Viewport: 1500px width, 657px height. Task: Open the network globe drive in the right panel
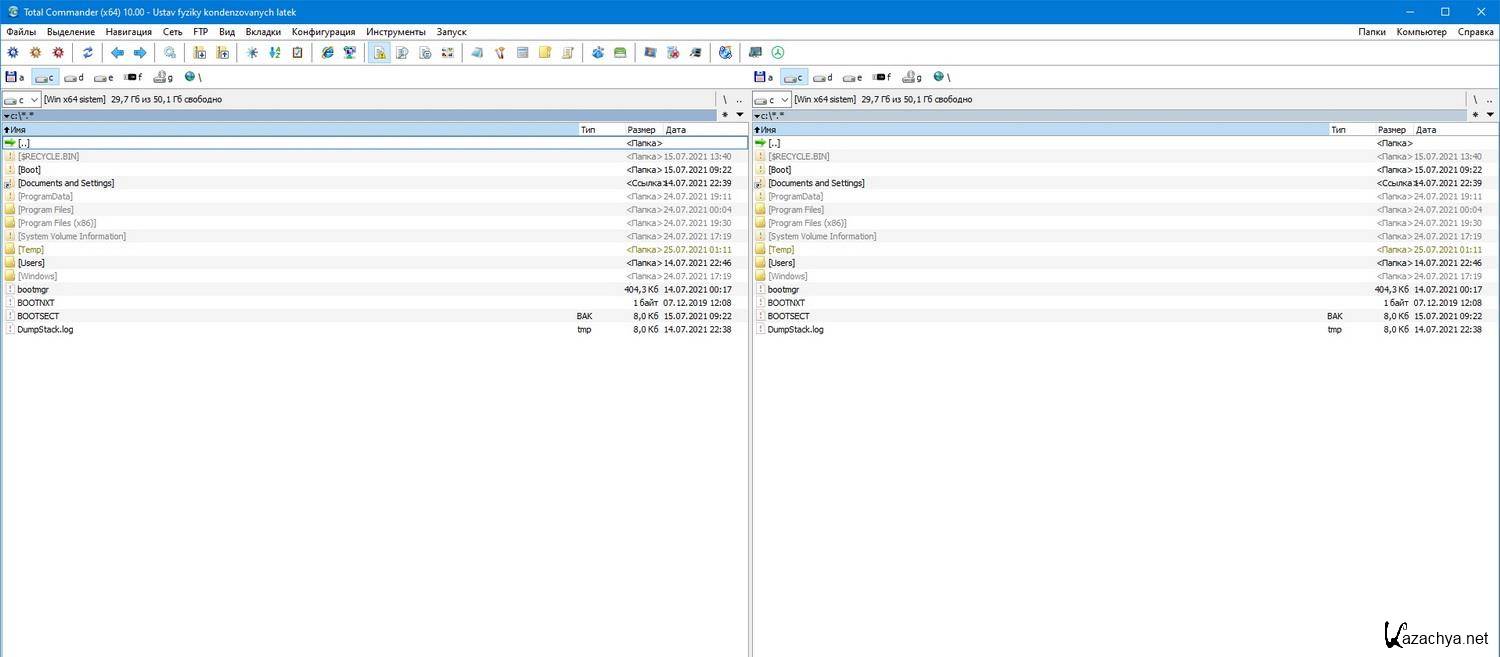click(942, 77)
